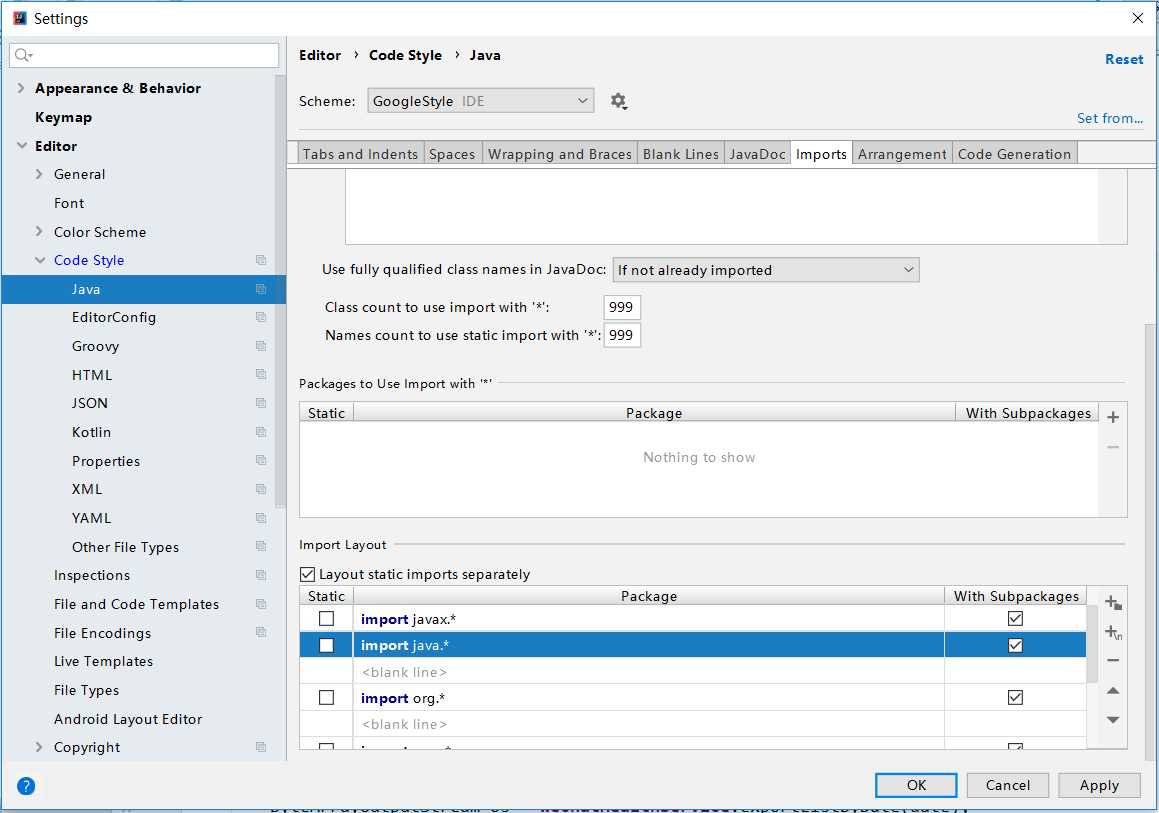Add blank line icon in Import Layout

pos(1113,632)
